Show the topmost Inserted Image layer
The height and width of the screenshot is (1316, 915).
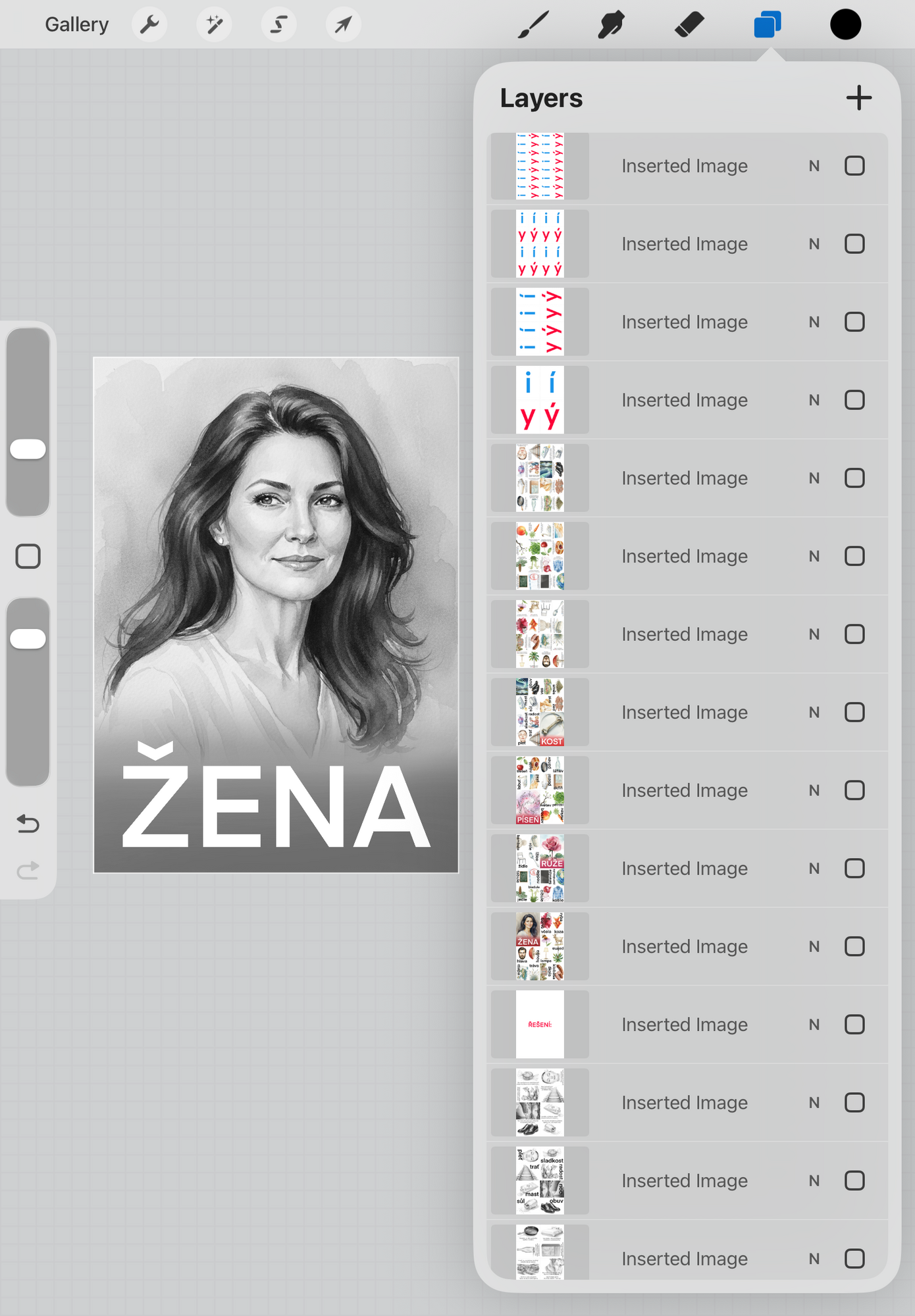(854, 166)
